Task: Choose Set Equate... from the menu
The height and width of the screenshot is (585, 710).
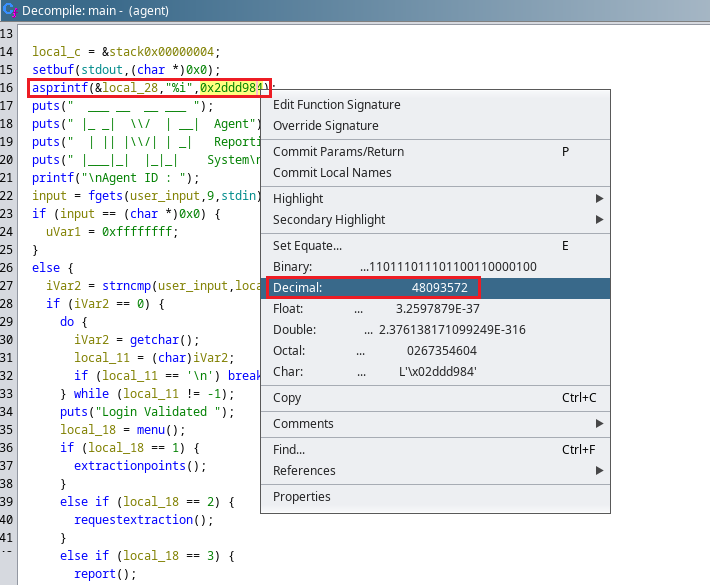Action: (x=307, y=246)
